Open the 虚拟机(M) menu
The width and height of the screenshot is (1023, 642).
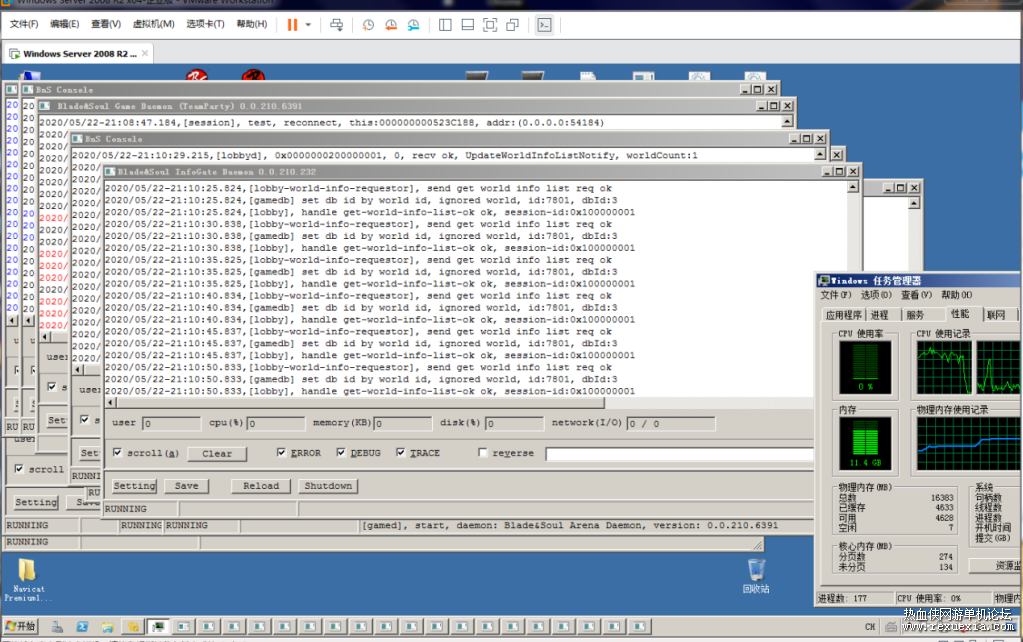click(153, 24)
